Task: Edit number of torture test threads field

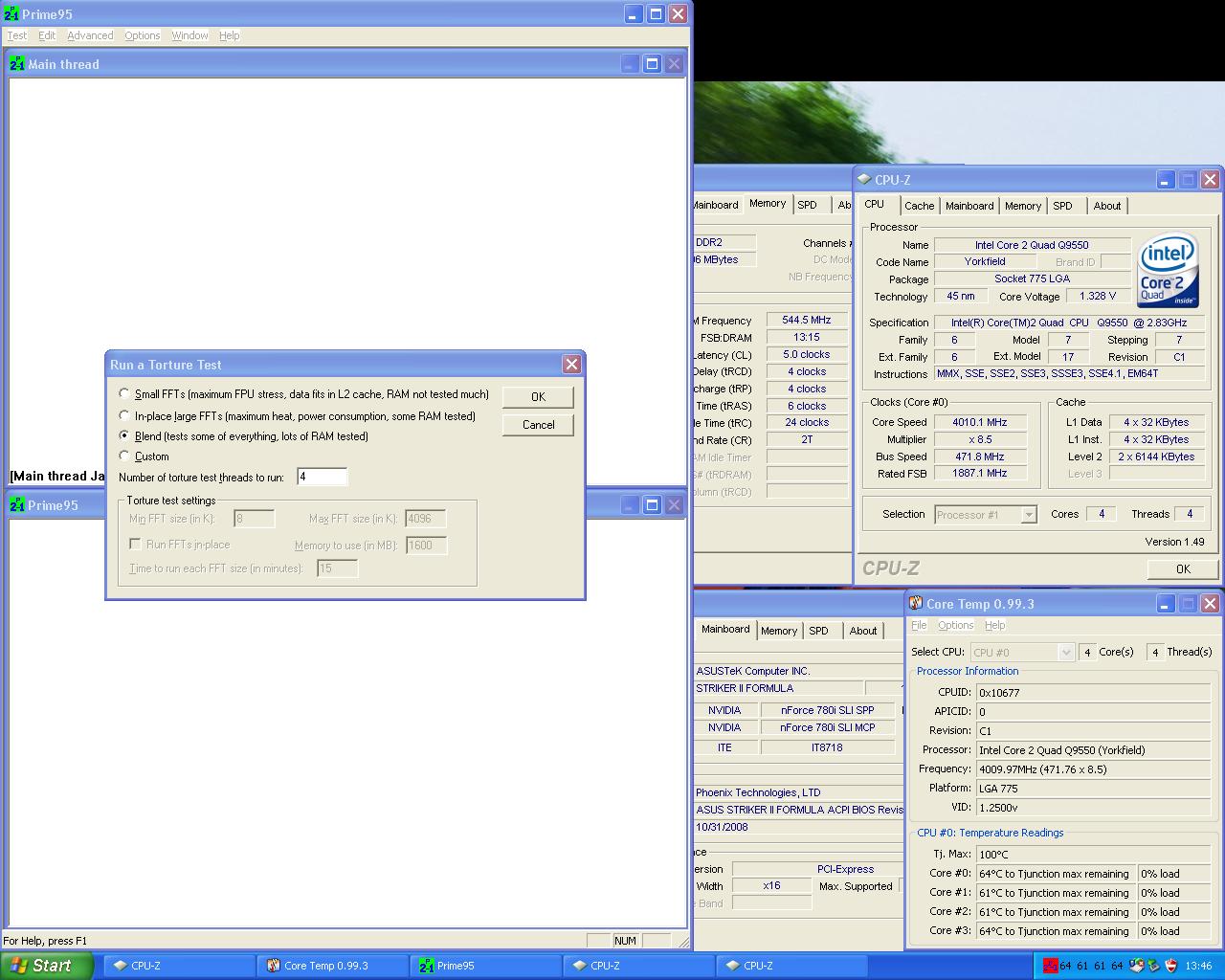Action: click(322, 477)
